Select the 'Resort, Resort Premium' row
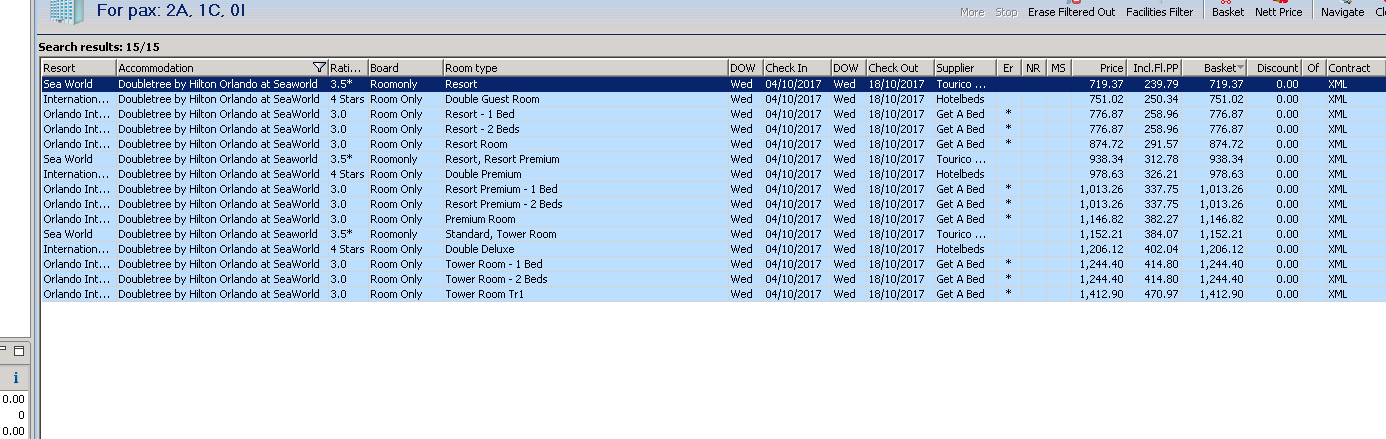Viewport: 1386px width, 439px height. point(713,159)
